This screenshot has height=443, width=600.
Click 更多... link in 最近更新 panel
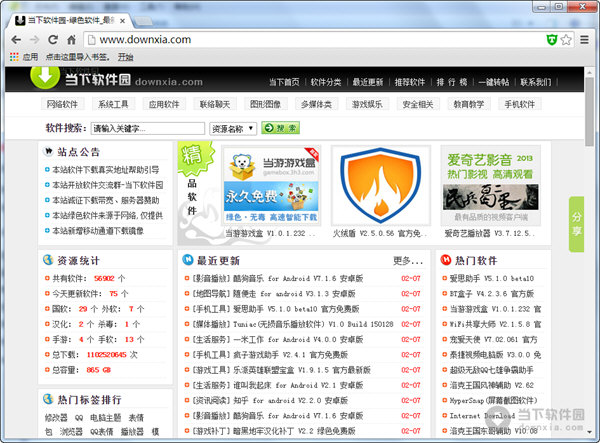[408, 261]
